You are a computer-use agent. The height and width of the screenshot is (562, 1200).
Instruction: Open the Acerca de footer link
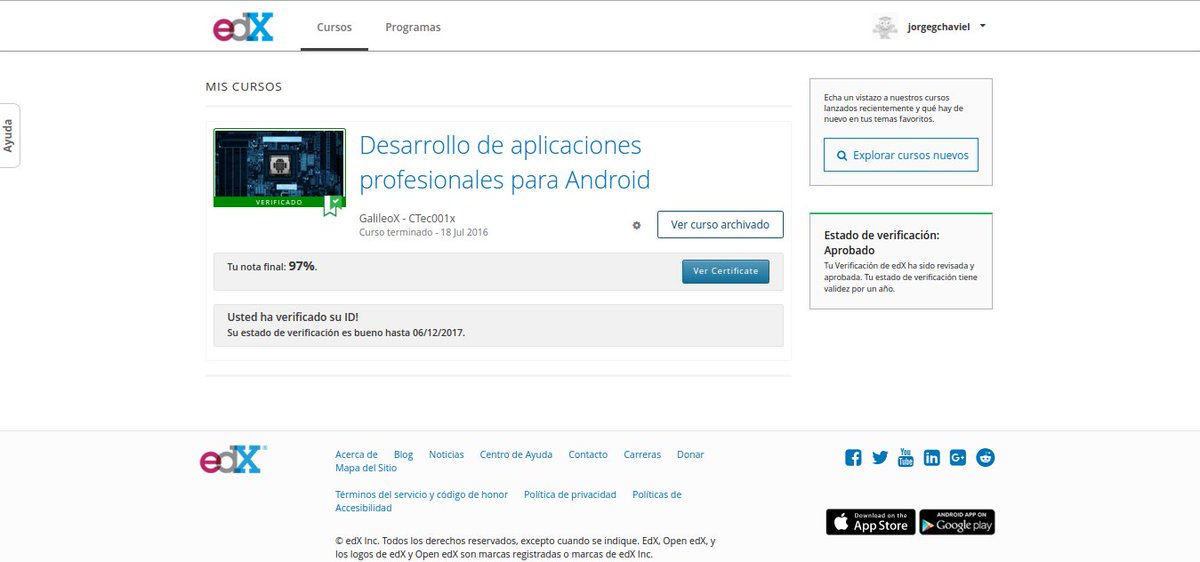(x=356, y=454)
